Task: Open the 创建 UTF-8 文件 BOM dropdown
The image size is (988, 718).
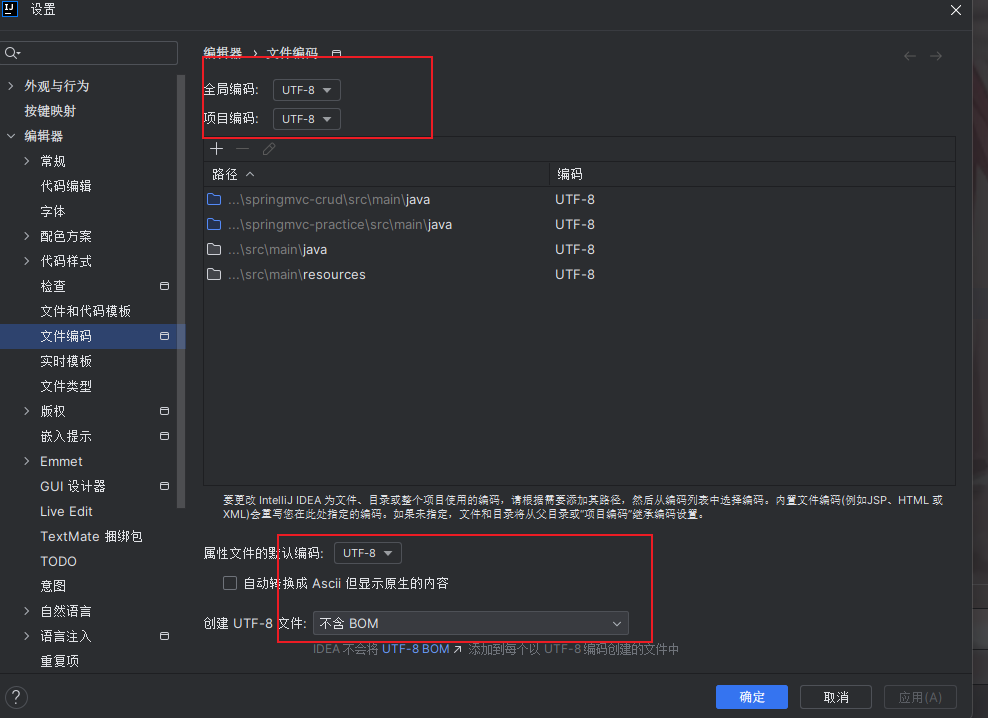Action: click(470, 623)
